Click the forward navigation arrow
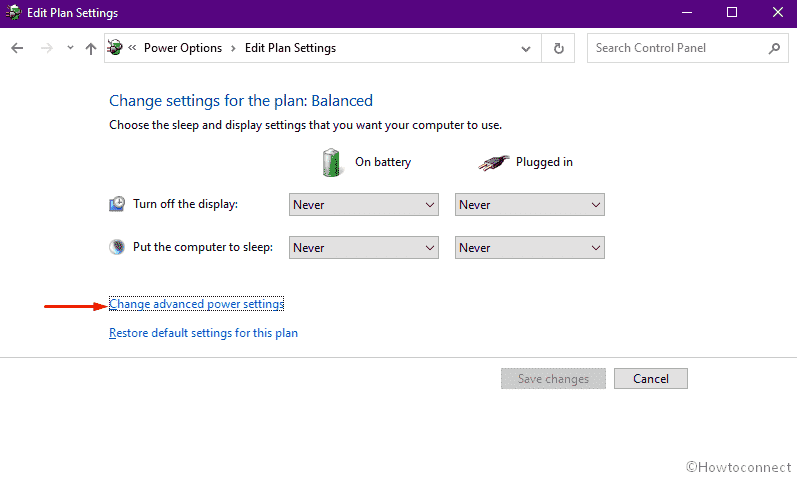Screen dimensions: 797x480 point(47,48)
